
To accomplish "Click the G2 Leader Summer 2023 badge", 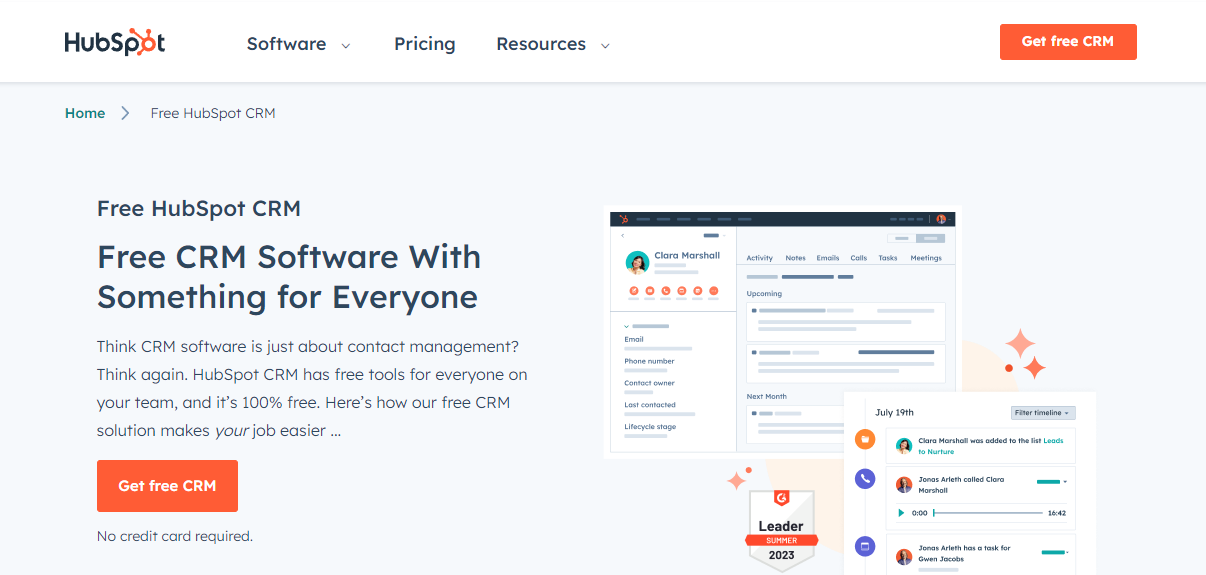I will click(782, 530).
